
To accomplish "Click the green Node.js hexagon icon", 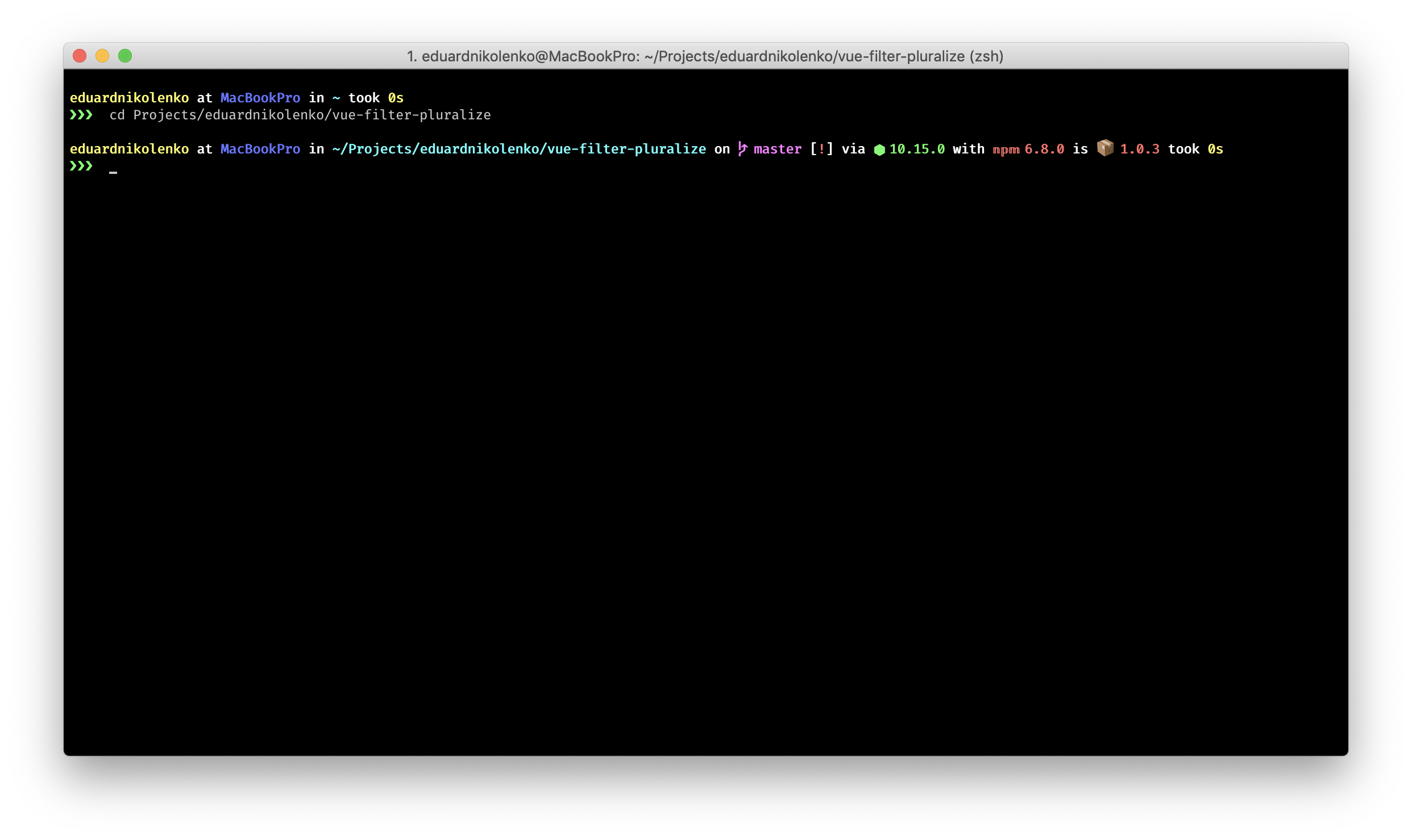I will click(x=879, y=149).
